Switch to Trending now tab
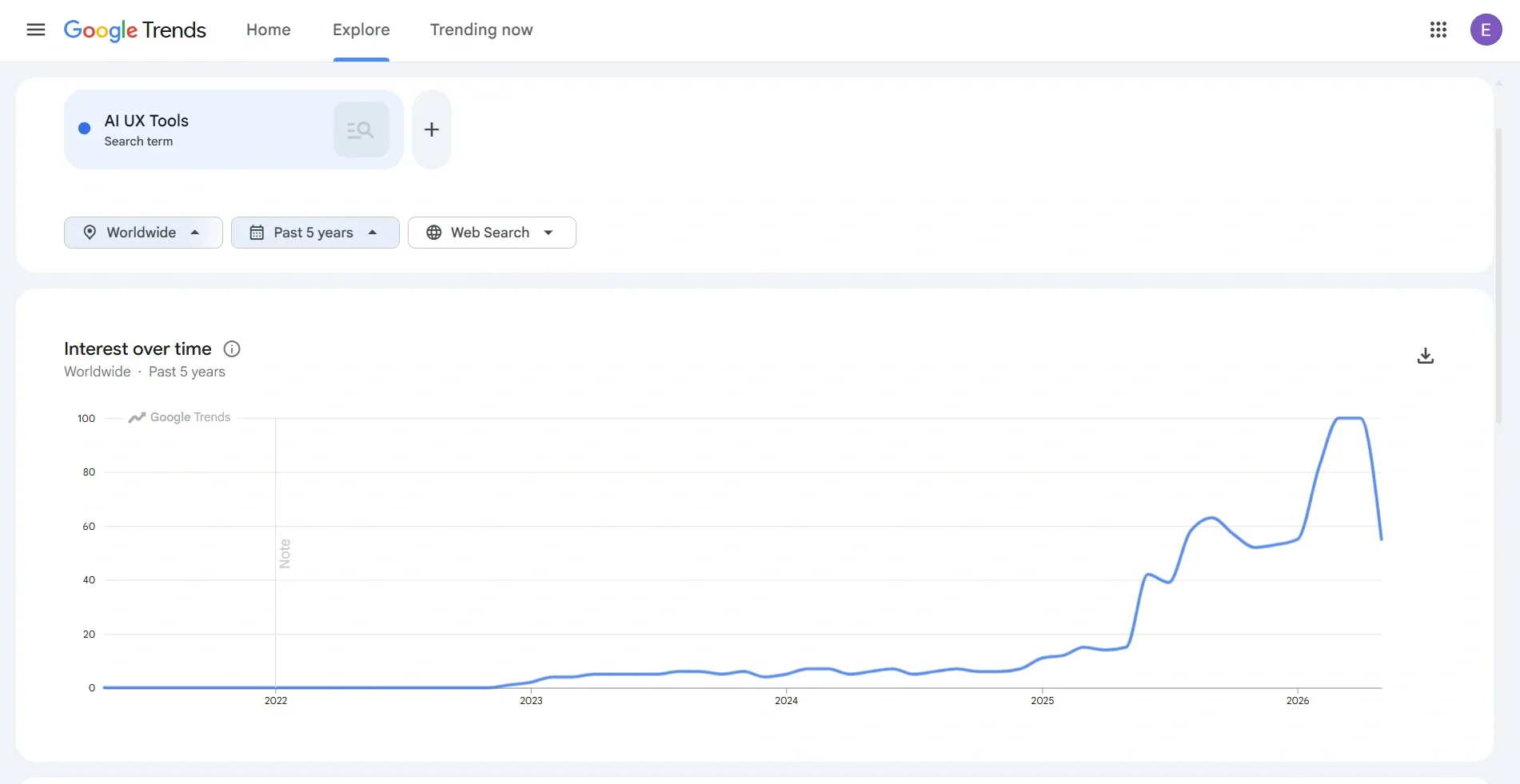1520x784 pixels. pyautogui.click(x=481, y=30)
